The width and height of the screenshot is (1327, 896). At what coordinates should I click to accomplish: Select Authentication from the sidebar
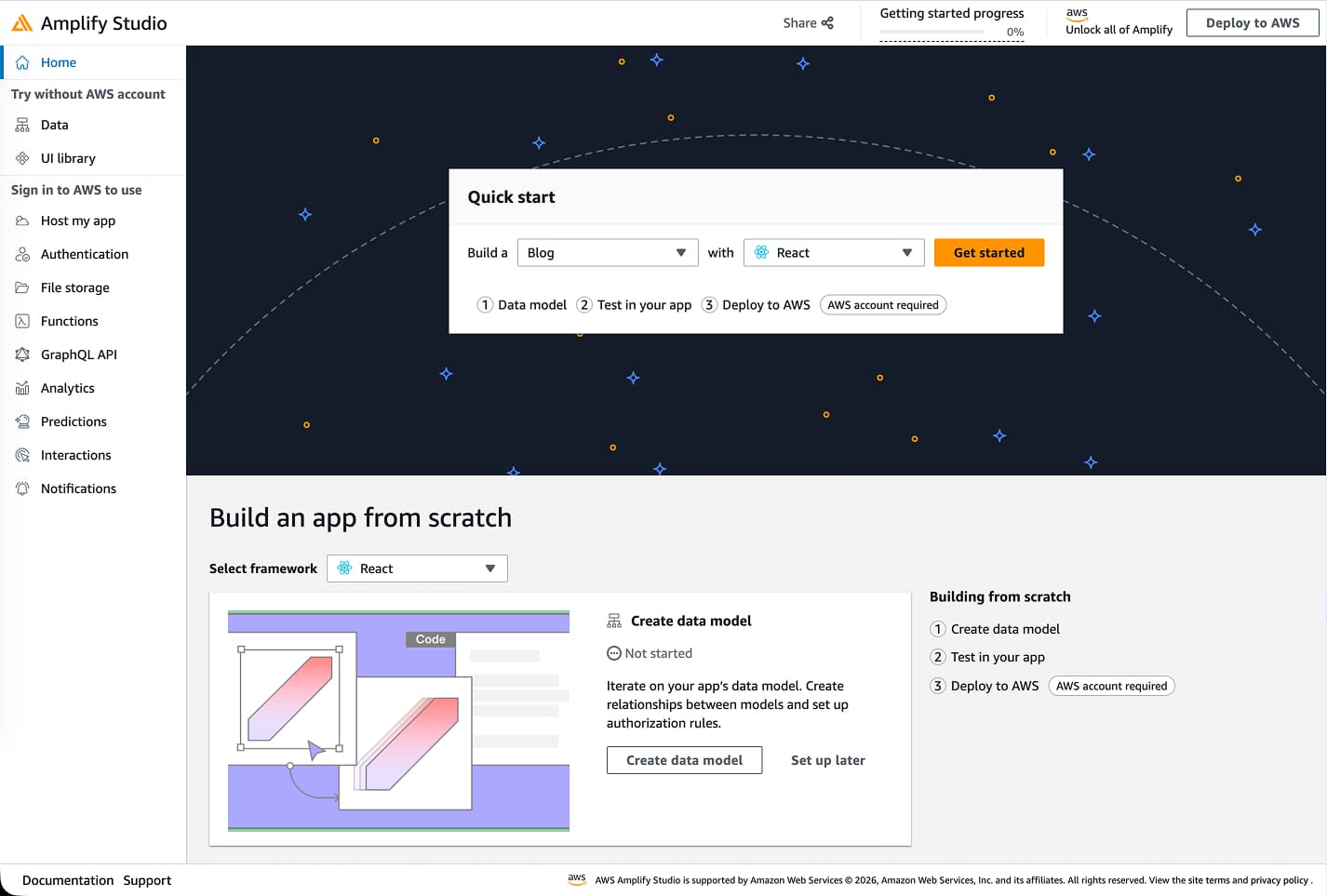(85, 254)
